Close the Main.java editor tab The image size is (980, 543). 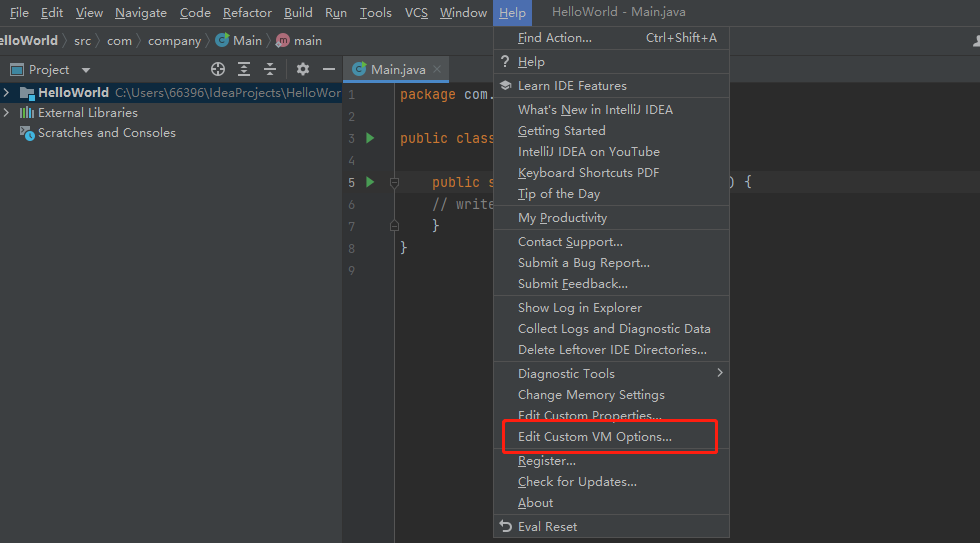(x=437, y=69)
